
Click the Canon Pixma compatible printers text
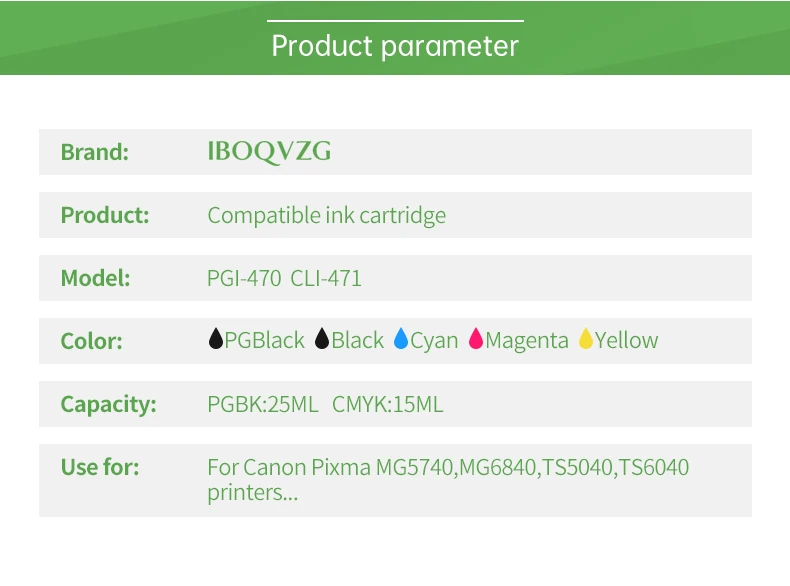(448, 479)
